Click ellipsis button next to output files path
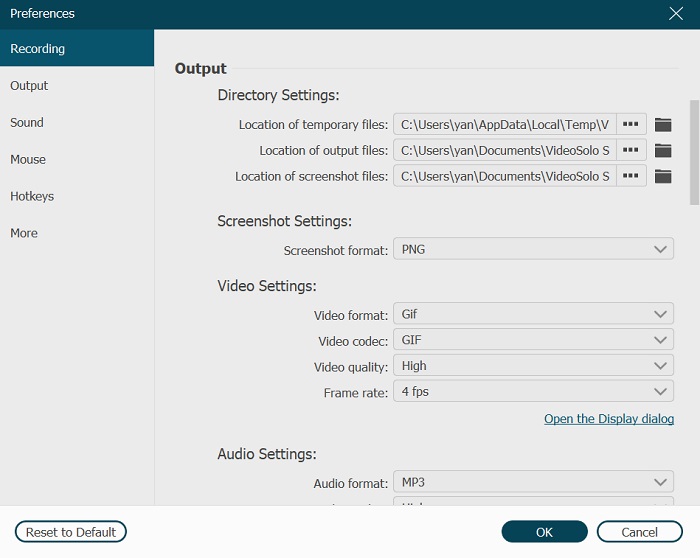700x558 pixels. pos(630,151)
